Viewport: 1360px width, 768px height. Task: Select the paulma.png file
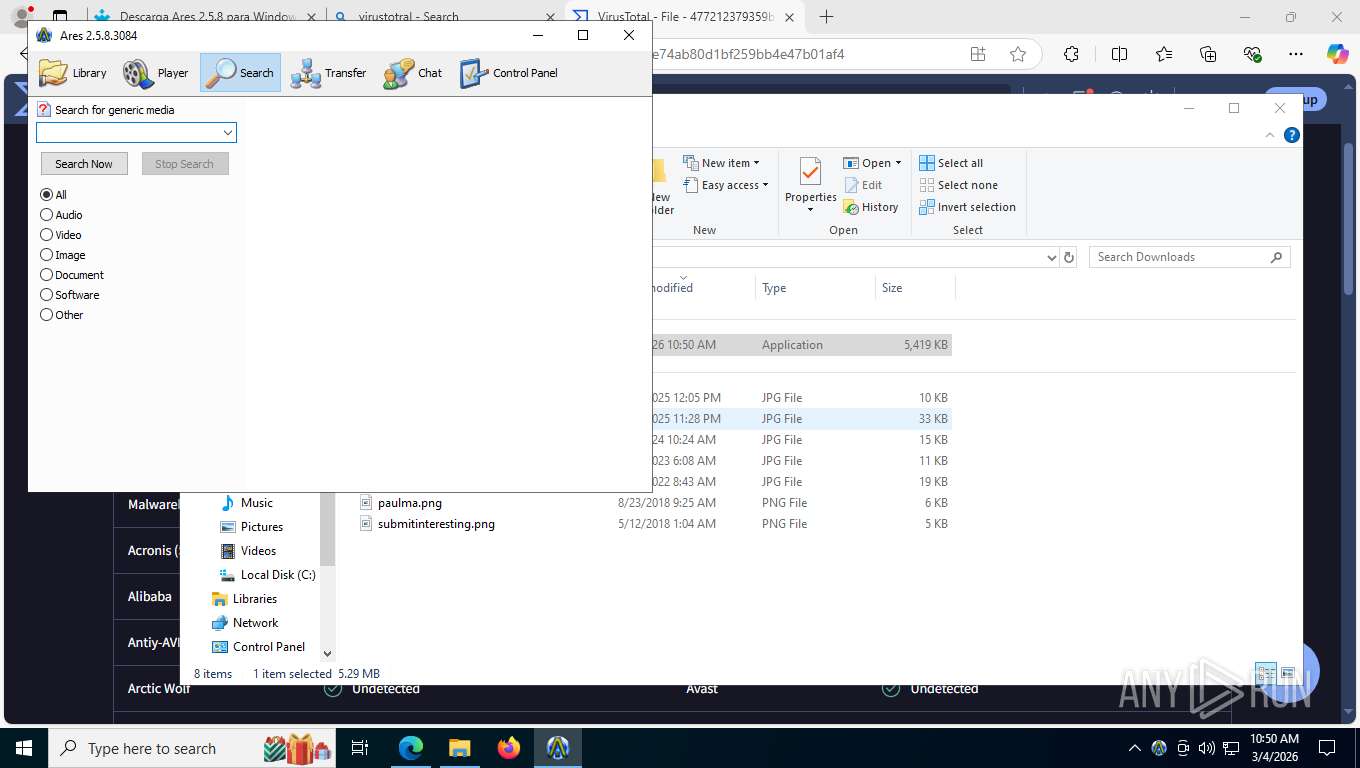tap(410, 503)
